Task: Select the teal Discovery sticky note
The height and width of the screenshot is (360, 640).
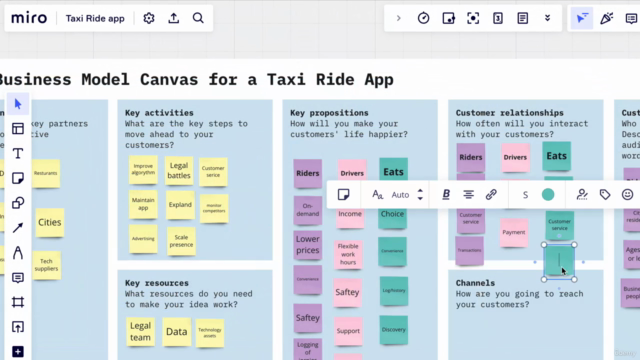Action: (x=393, y=330)
